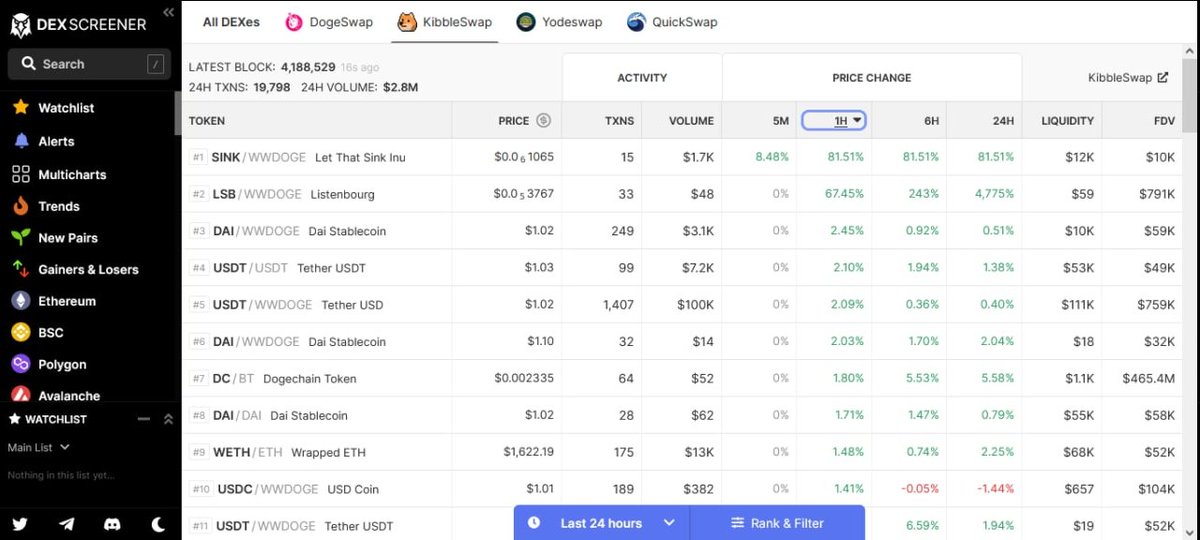This screenshot has height=540, width=1200.
Task: Select Avalanche chain icon
Action: click(x=20, y=395)
